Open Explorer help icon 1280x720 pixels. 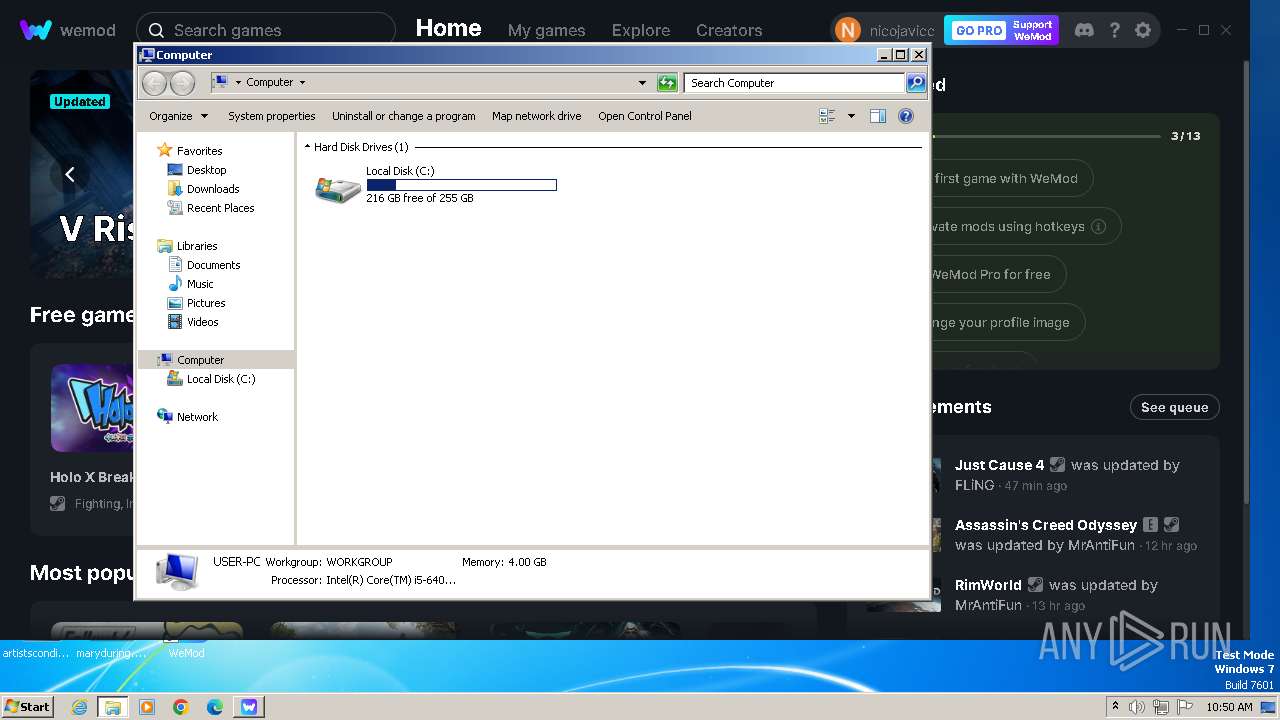(x=906, y=116)
